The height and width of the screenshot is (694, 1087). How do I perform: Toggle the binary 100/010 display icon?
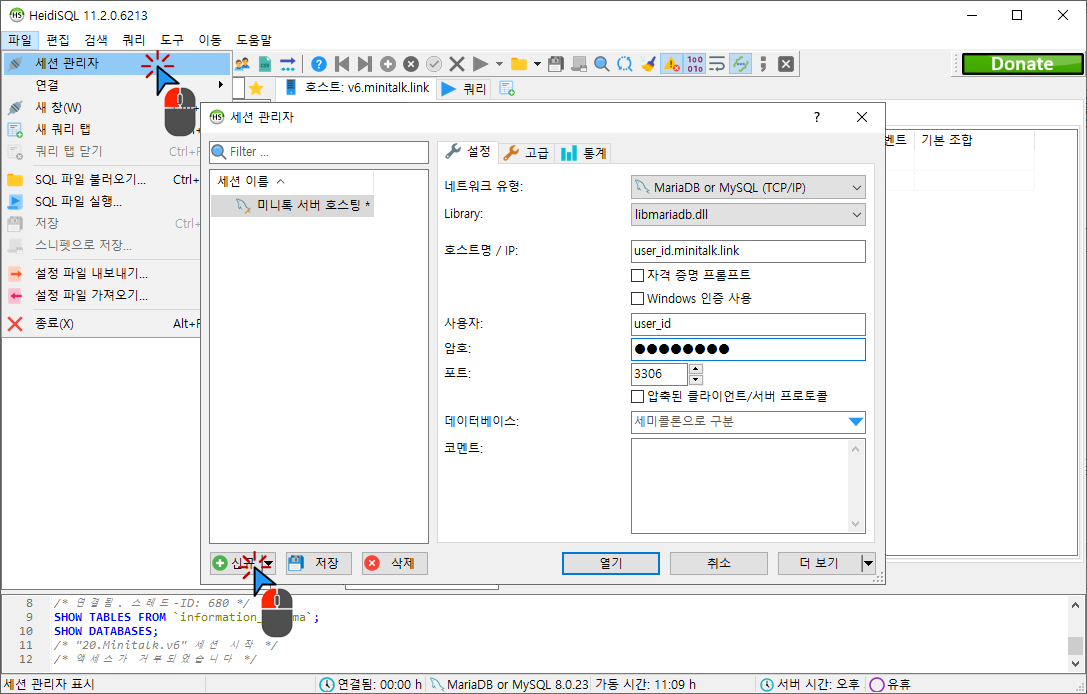(695, 64)
